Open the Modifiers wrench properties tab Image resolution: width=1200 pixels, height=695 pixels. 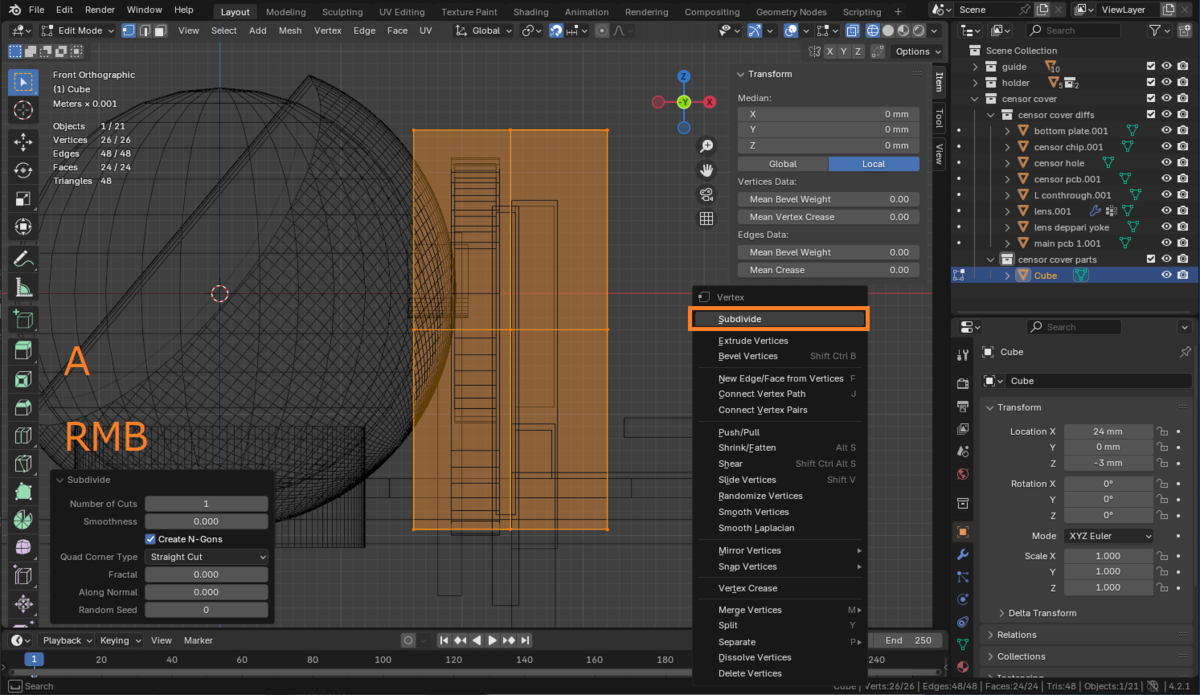coord(963,554)
